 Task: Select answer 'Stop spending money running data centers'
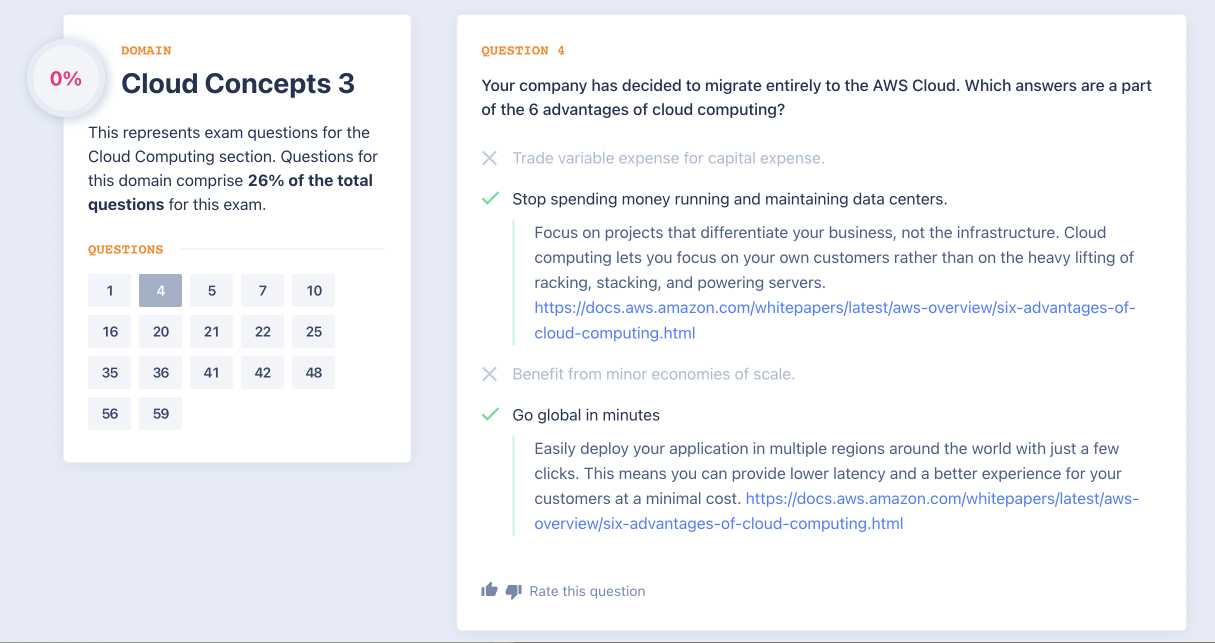click(x=729, y=199)
